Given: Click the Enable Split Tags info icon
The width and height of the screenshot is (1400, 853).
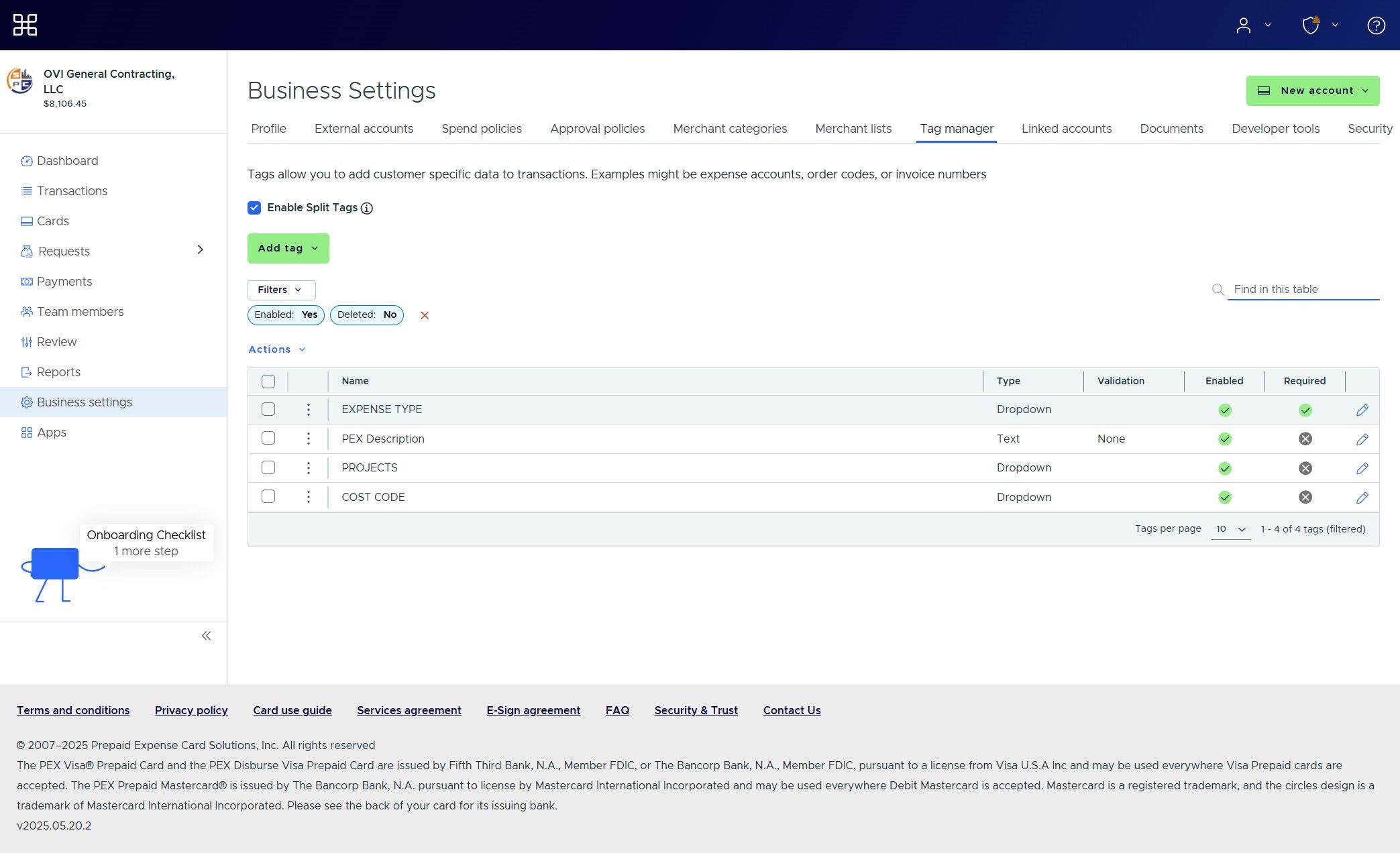Looking at the screenshot, I should pos(367,208).
